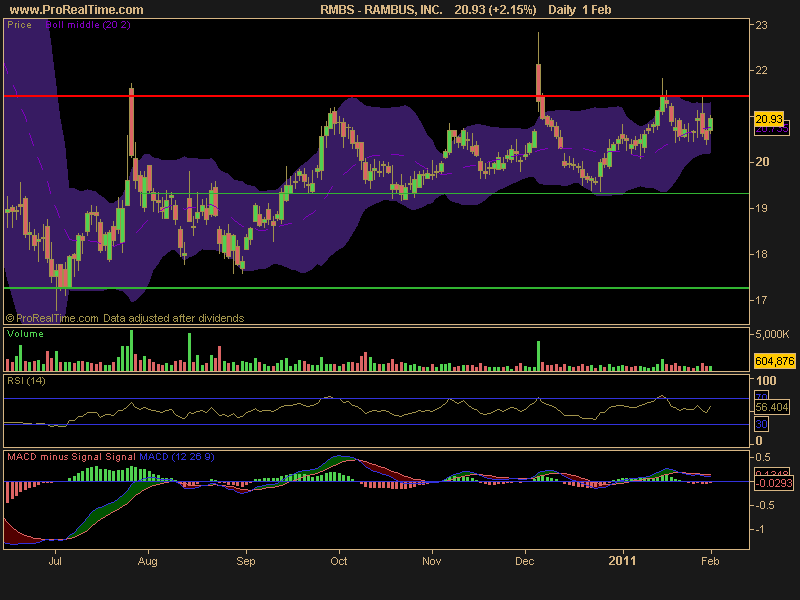Click the 18 price axis label
The height and width of the screenshot is (600, 800).
click(x=761, y=254)
